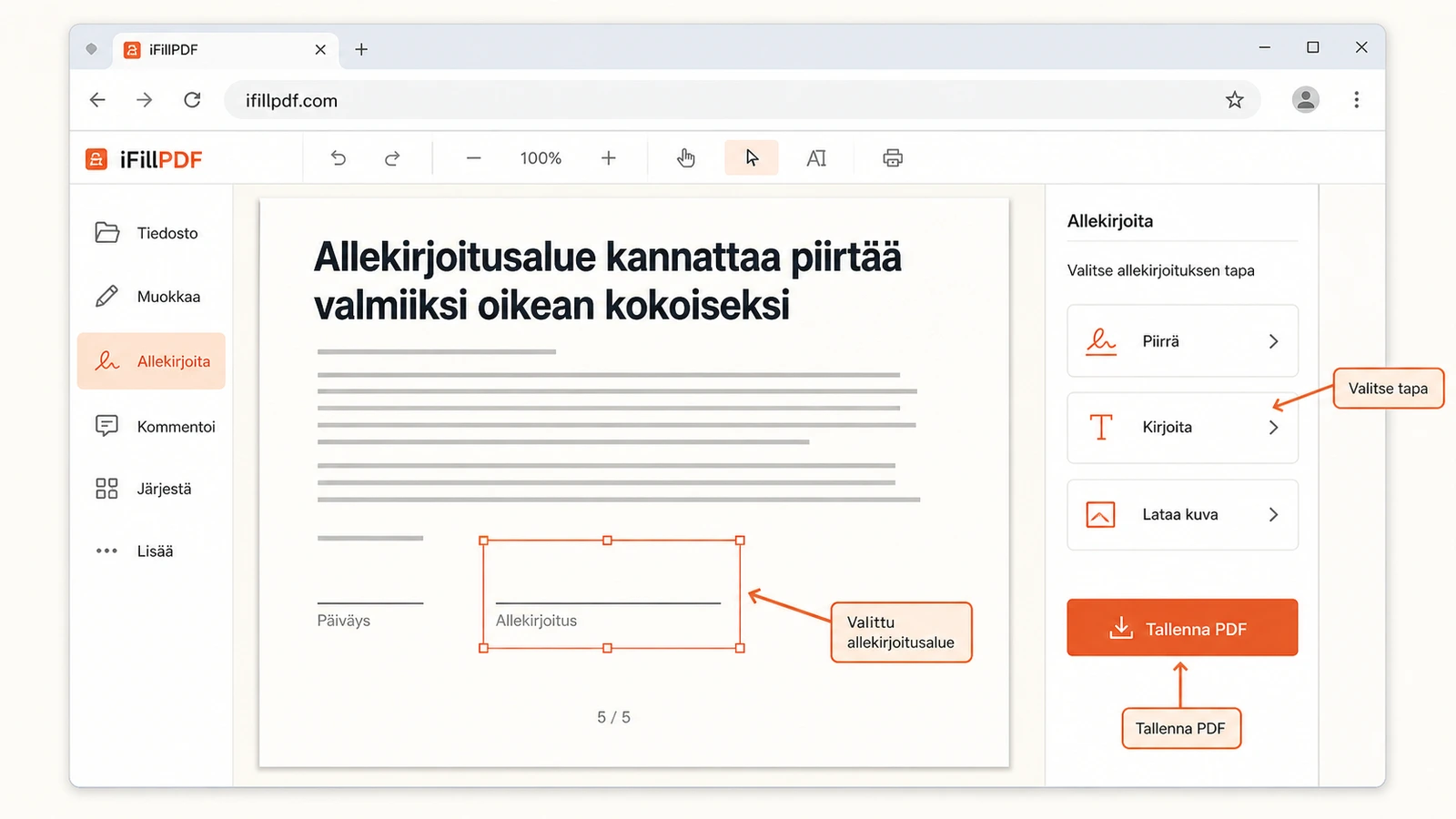This screenshot has height=819, width=1456.
Task: Expand the Lataa kuva option chevron
Action: coord(1274,514)
